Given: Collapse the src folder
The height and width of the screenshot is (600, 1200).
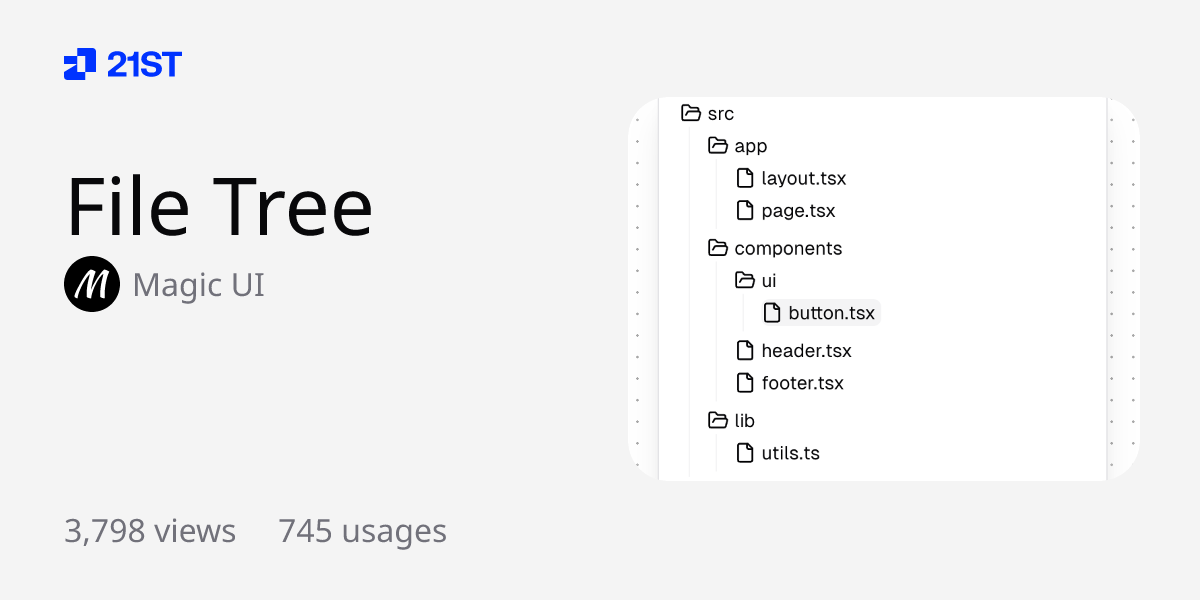Looking at the screenshot, I should [x=690, y=114].
